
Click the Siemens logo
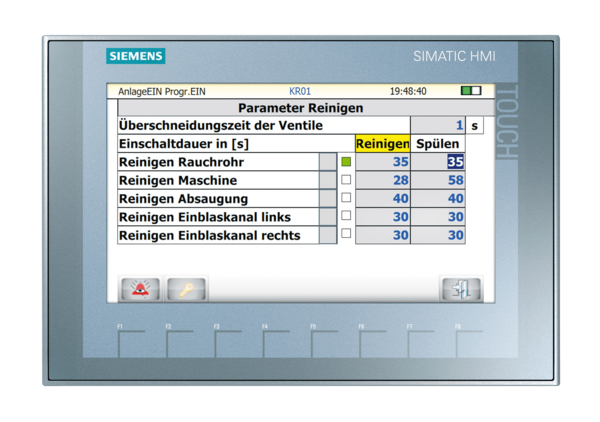[136, 56]
